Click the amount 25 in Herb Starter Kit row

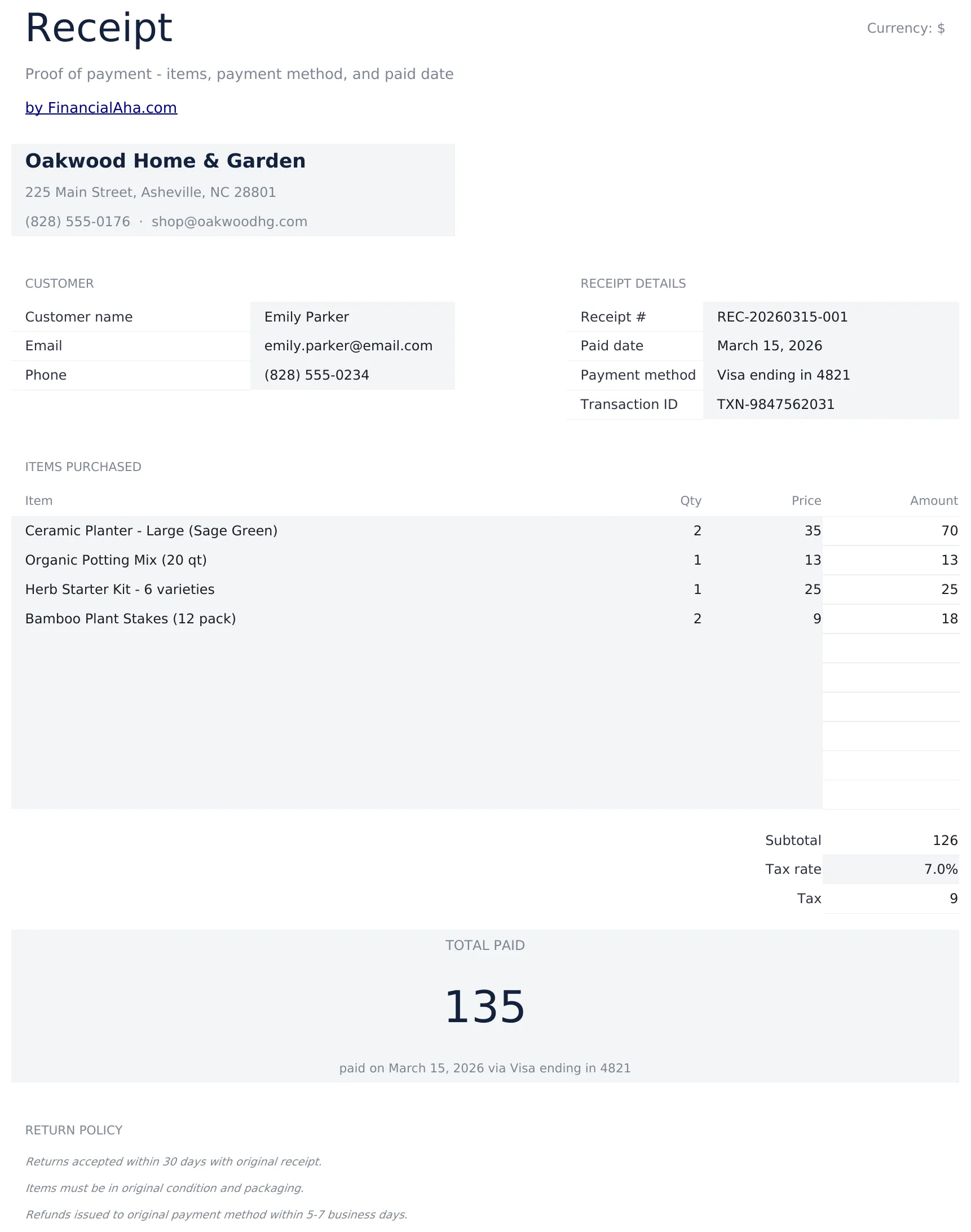(950, 589)
